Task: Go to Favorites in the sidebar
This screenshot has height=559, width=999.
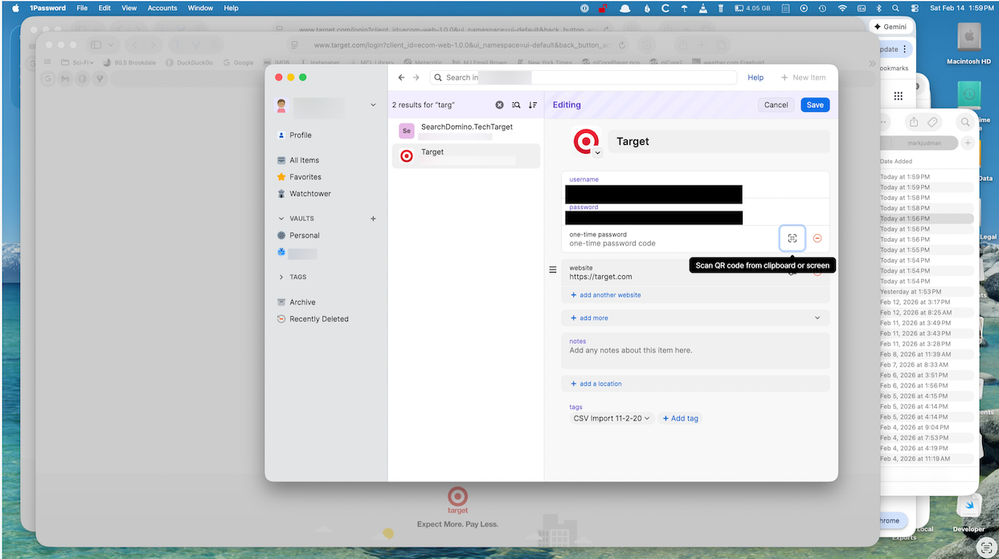Action: tap(305, 177)
